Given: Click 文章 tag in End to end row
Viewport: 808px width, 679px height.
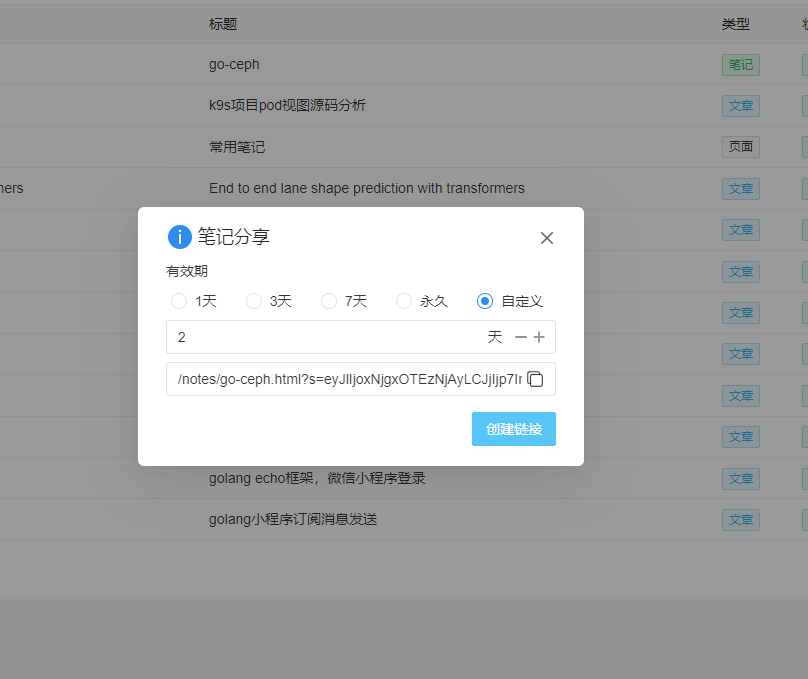Looking at the screenshot, I should (x=741, y=189).
